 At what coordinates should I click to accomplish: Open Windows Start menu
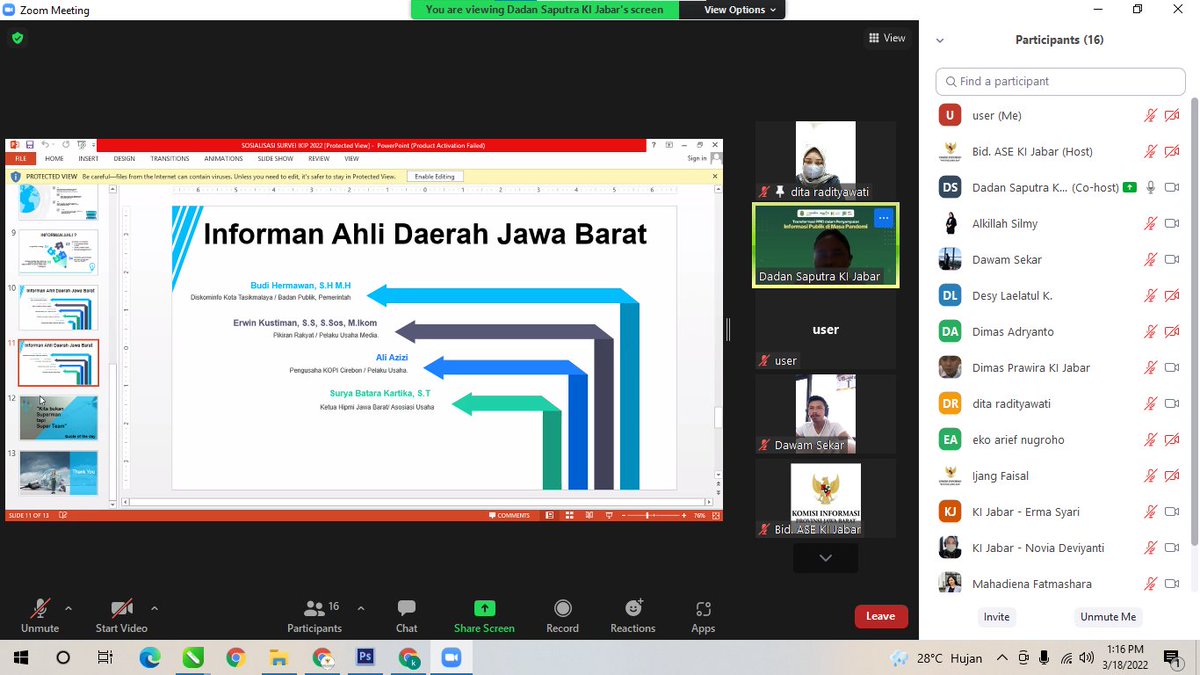[x=20, y=658]
